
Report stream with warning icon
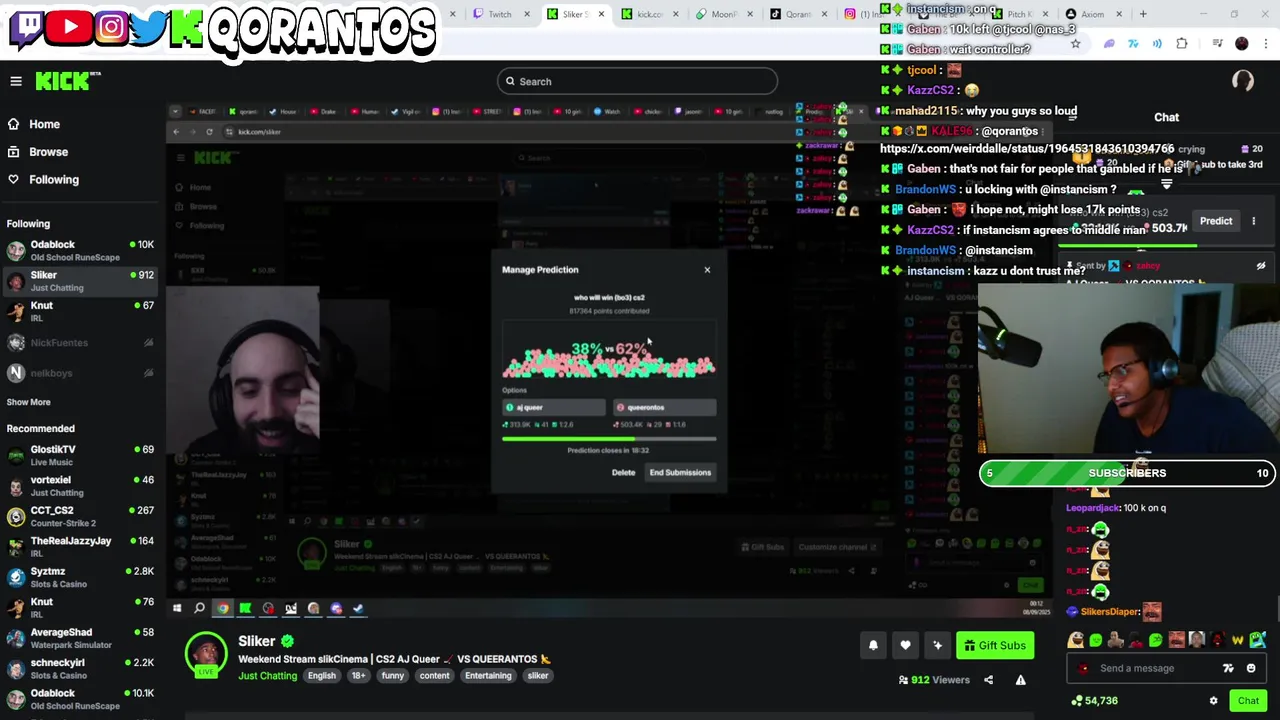coord(1020,680)
